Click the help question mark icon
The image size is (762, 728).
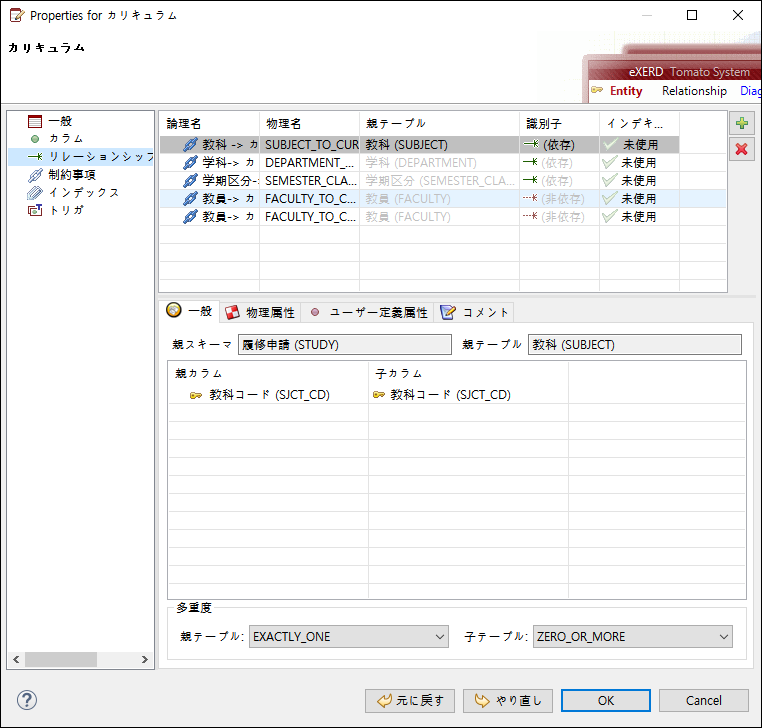[x=27, y=699]
